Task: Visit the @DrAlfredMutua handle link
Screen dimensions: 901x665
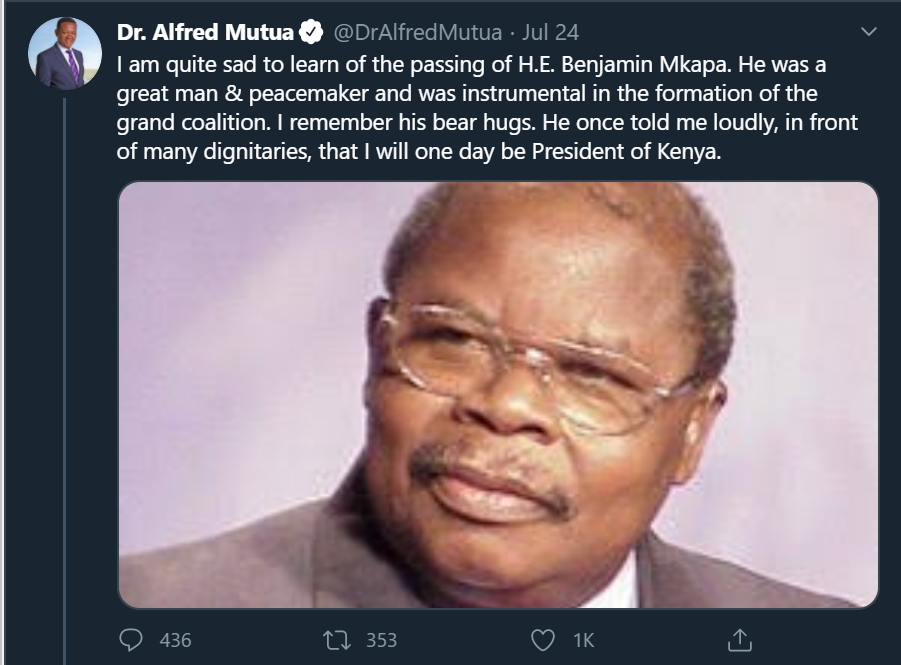Action: [416, 33]
